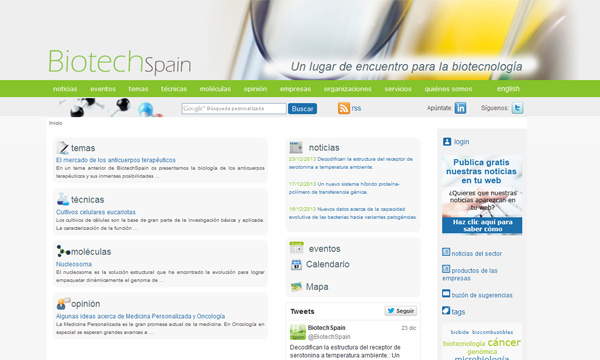Select the biocombustibles tag
The image size is (600, 360).
point(492,332)
